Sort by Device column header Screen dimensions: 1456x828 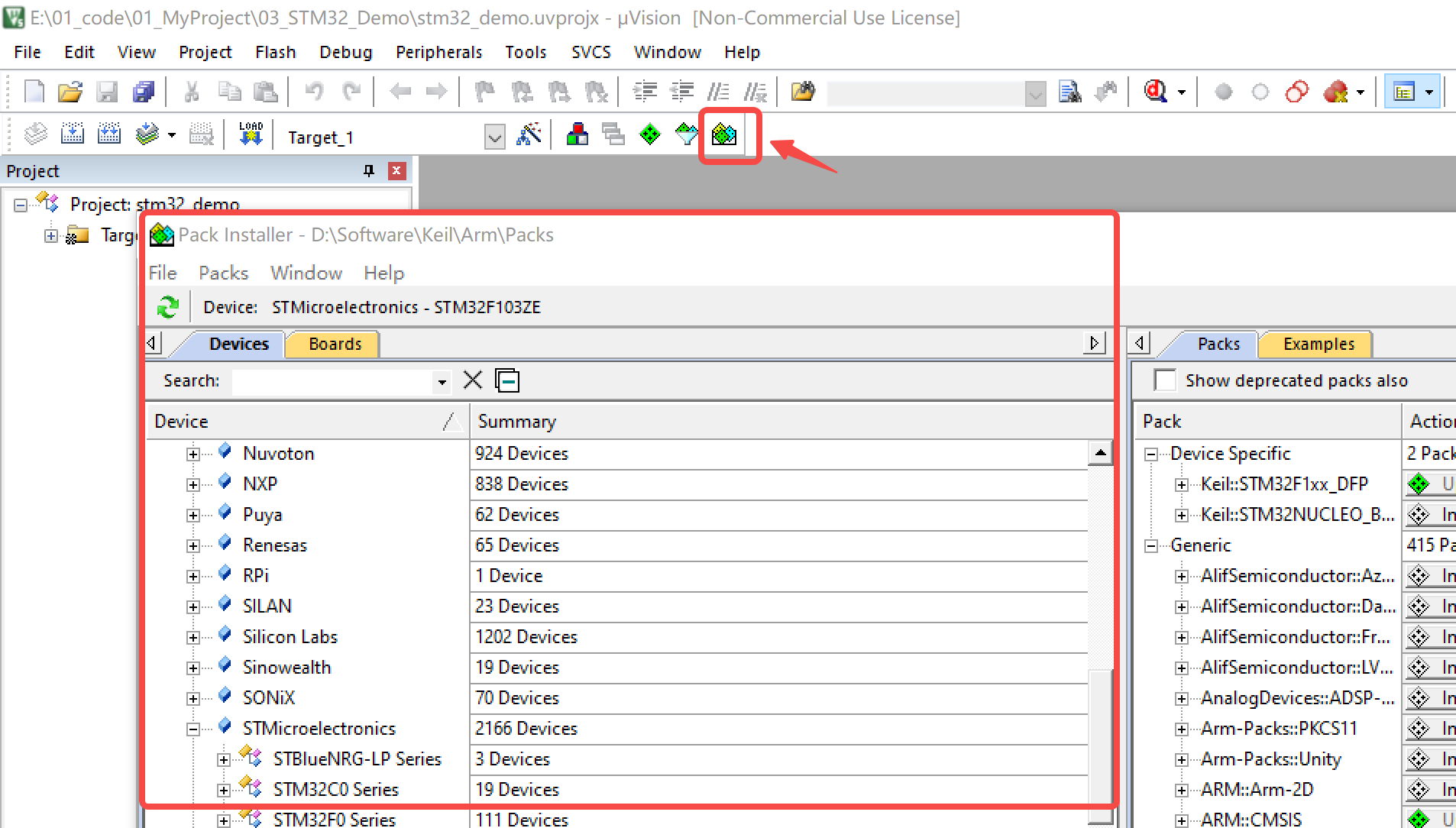(307, 421)
